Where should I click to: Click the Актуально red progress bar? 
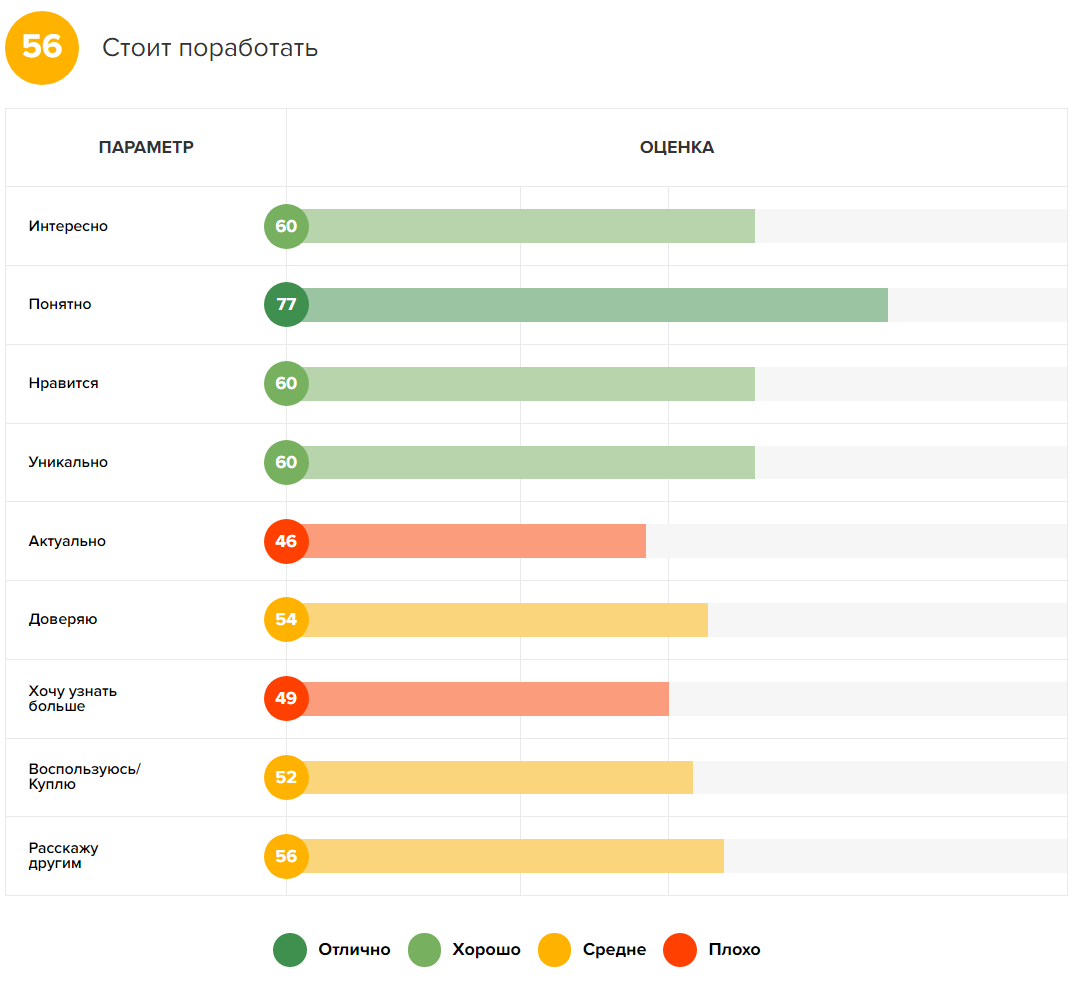(475, 541)
